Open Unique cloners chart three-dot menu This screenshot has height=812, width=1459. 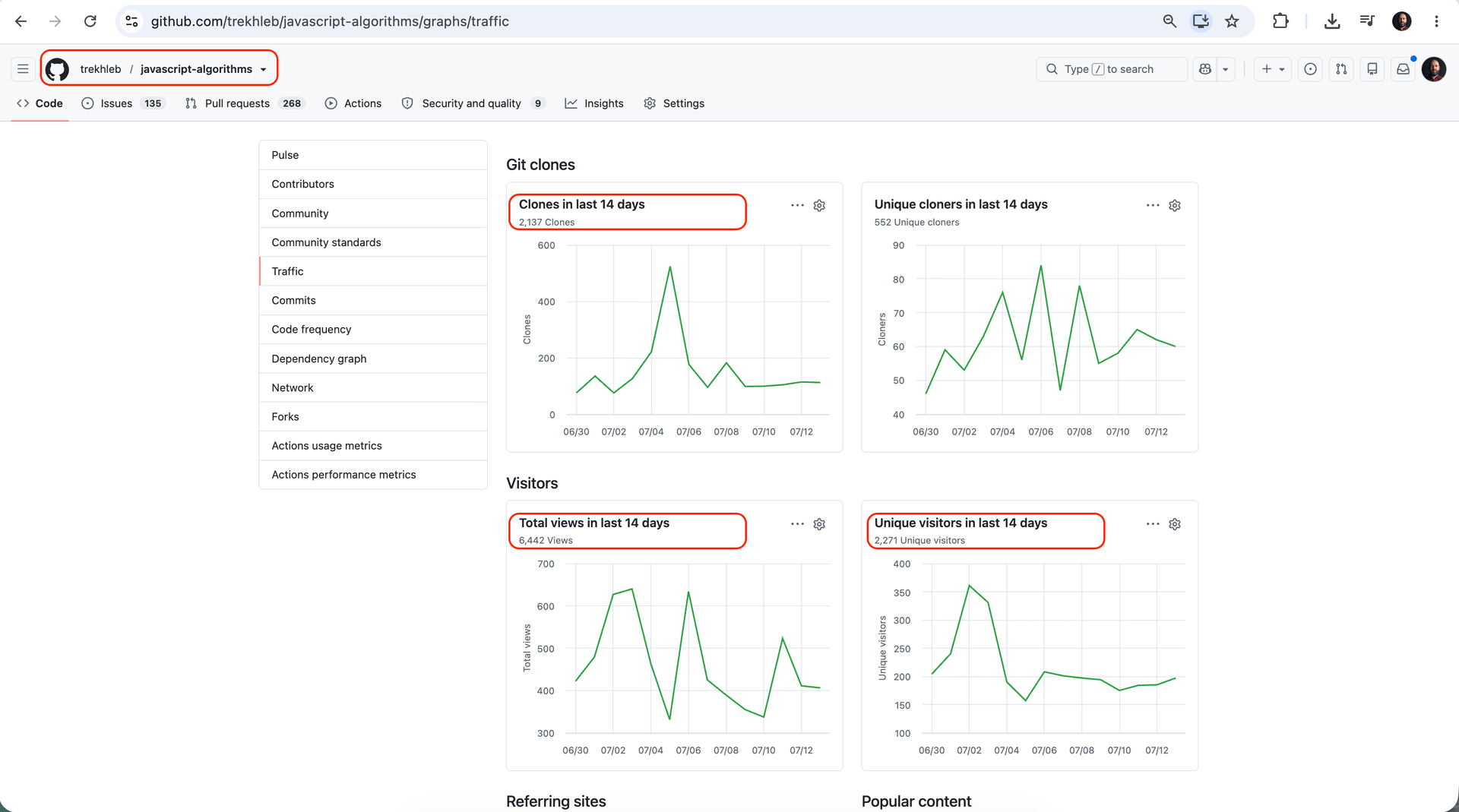click(x=1153, y=206)
